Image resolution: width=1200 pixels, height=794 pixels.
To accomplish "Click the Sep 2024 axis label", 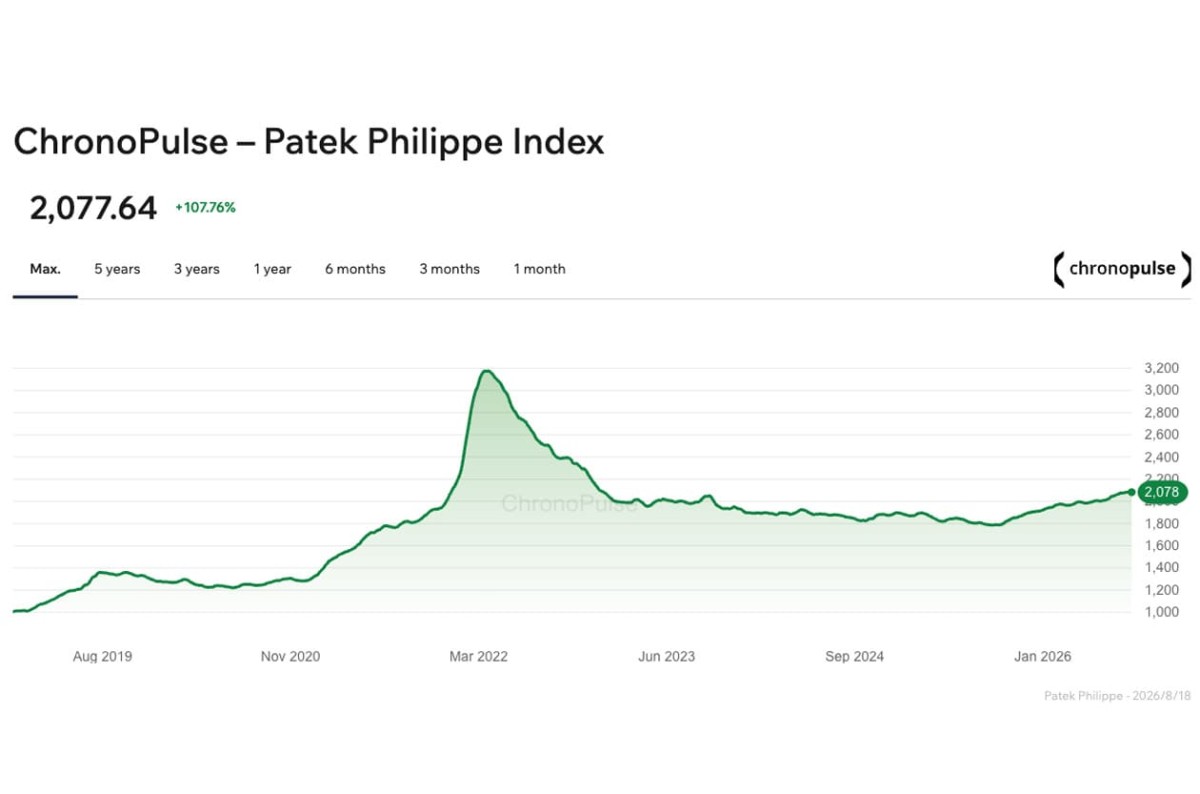I will click(x=854, y=657).
